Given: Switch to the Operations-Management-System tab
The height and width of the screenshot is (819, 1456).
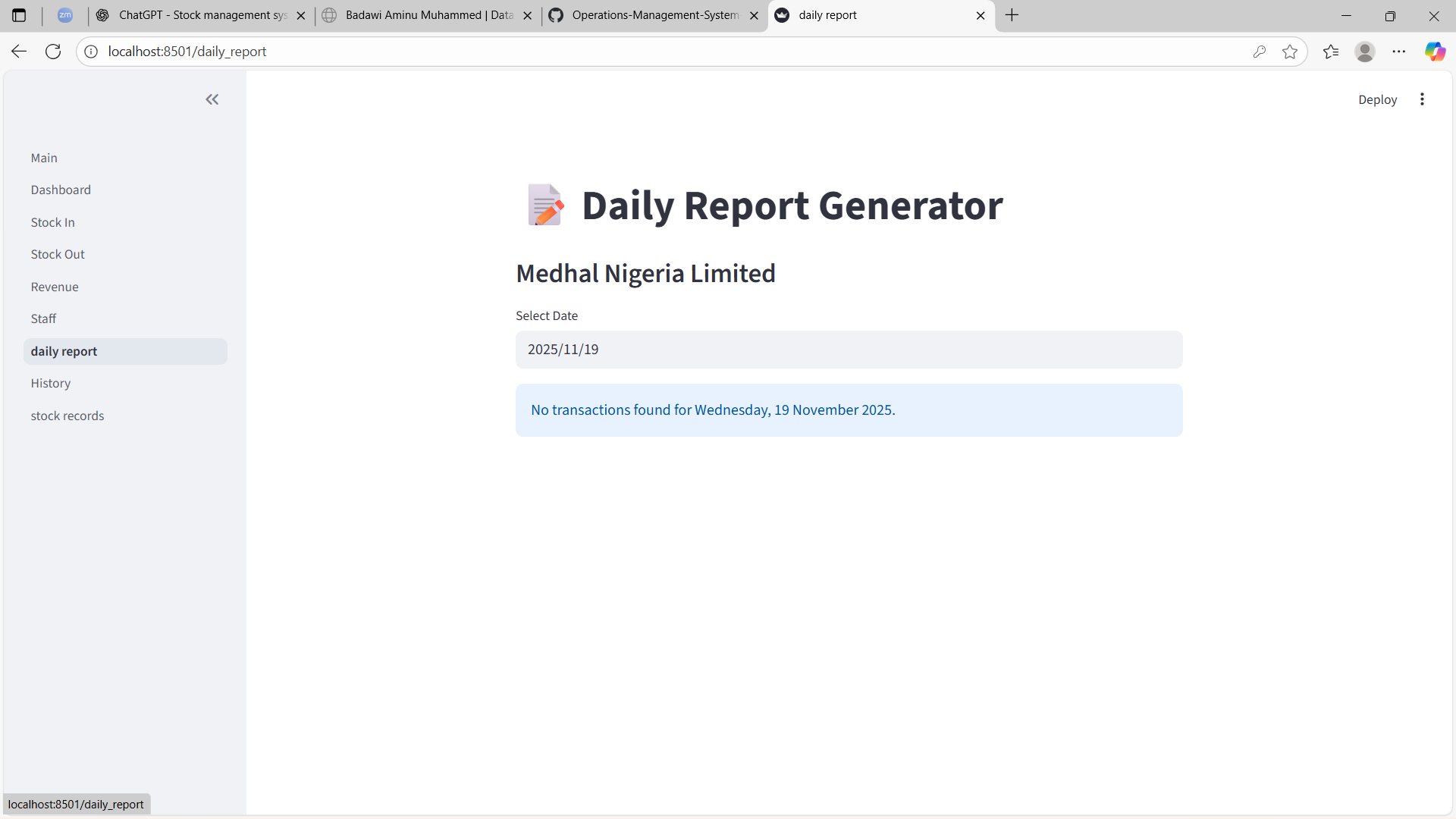Looking at the screenshot, I should (652, 15).
